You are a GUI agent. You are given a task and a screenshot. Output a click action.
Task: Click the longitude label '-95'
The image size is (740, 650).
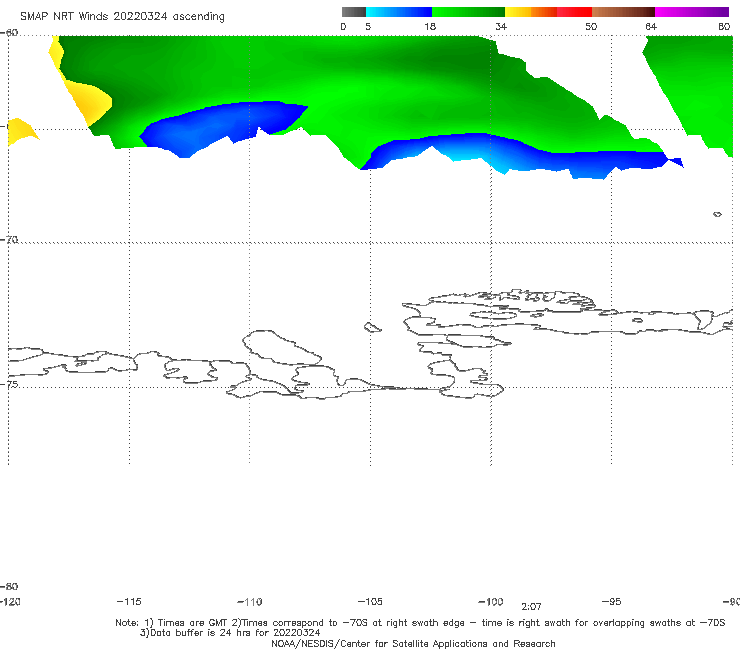tap(612, 602)
